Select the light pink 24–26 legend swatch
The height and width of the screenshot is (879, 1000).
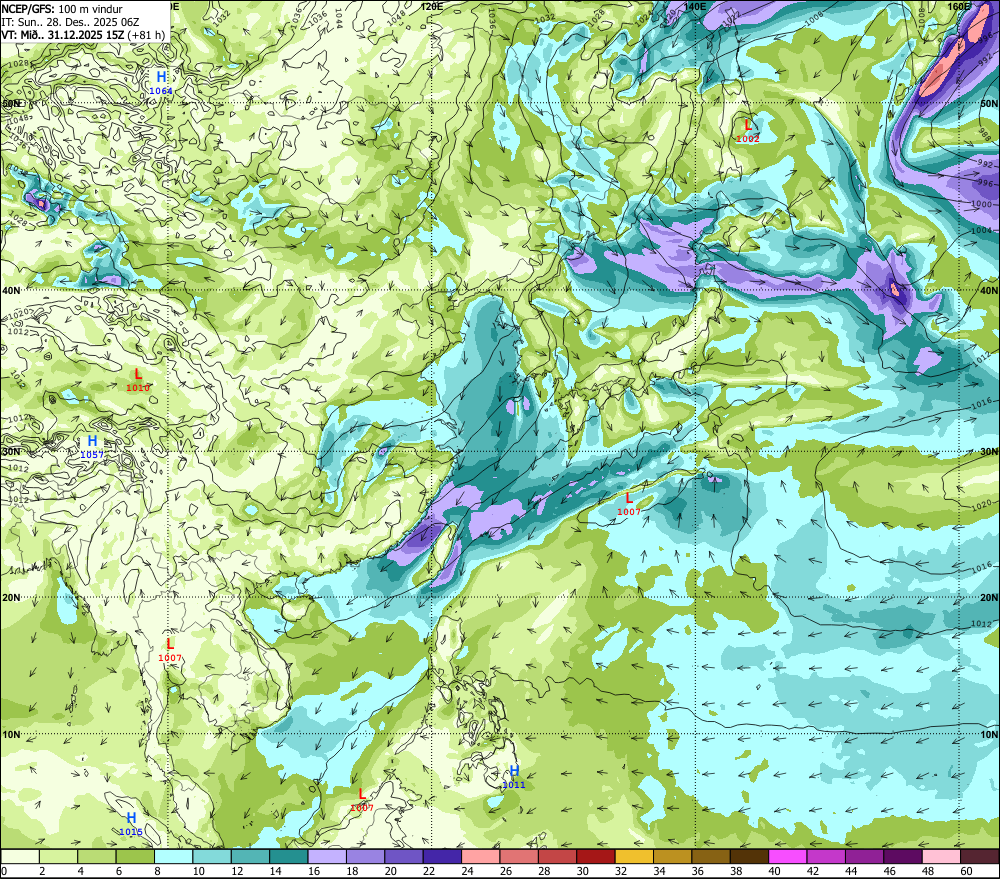click(x=481, y=856)
